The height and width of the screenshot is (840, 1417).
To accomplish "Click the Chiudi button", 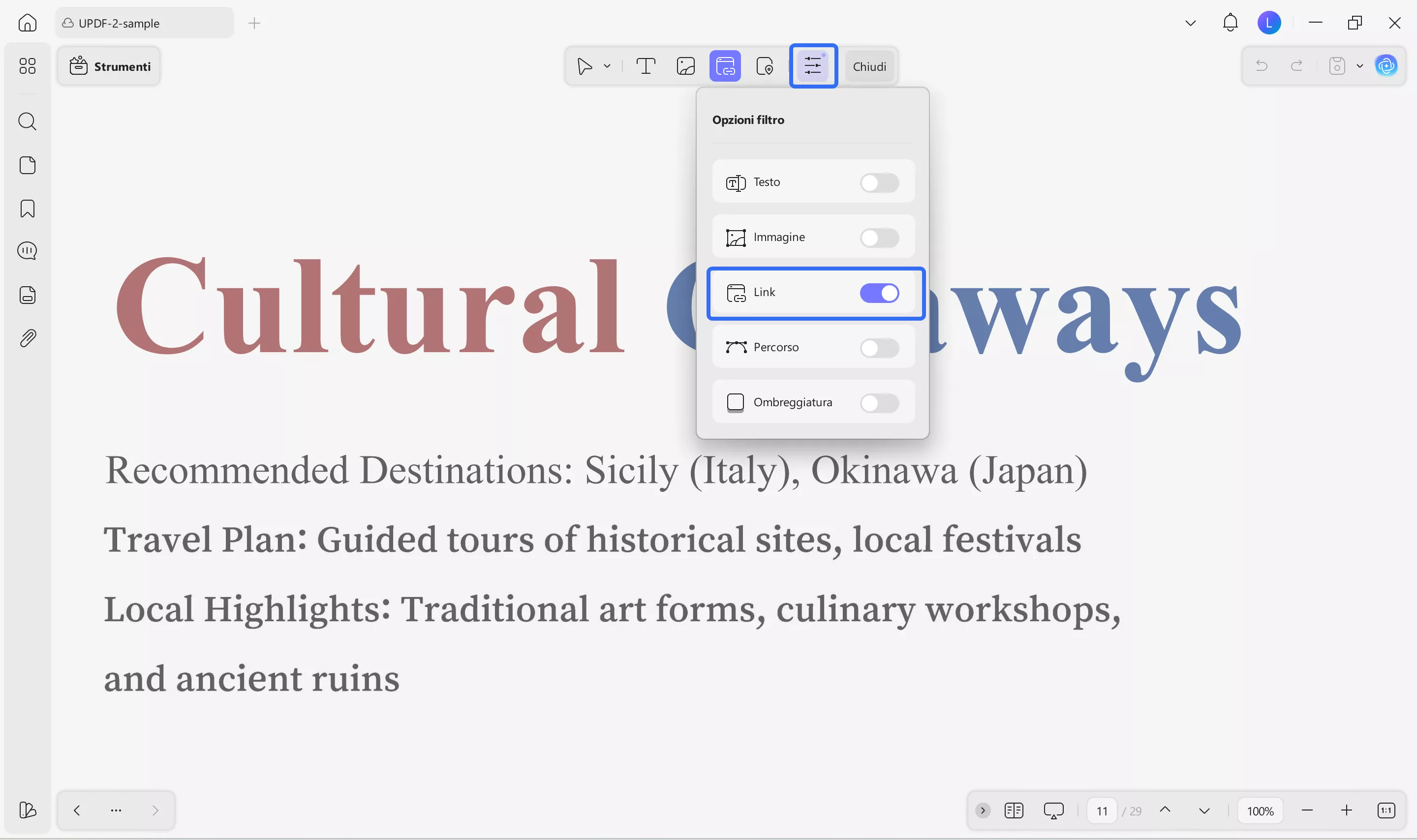I will coord(869,66).
